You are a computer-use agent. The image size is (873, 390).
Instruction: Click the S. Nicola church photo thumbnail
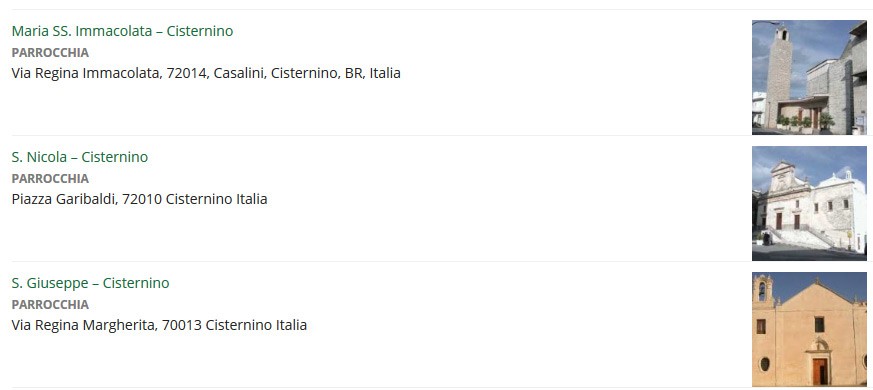pyautogui.click(x=809, y=203)
